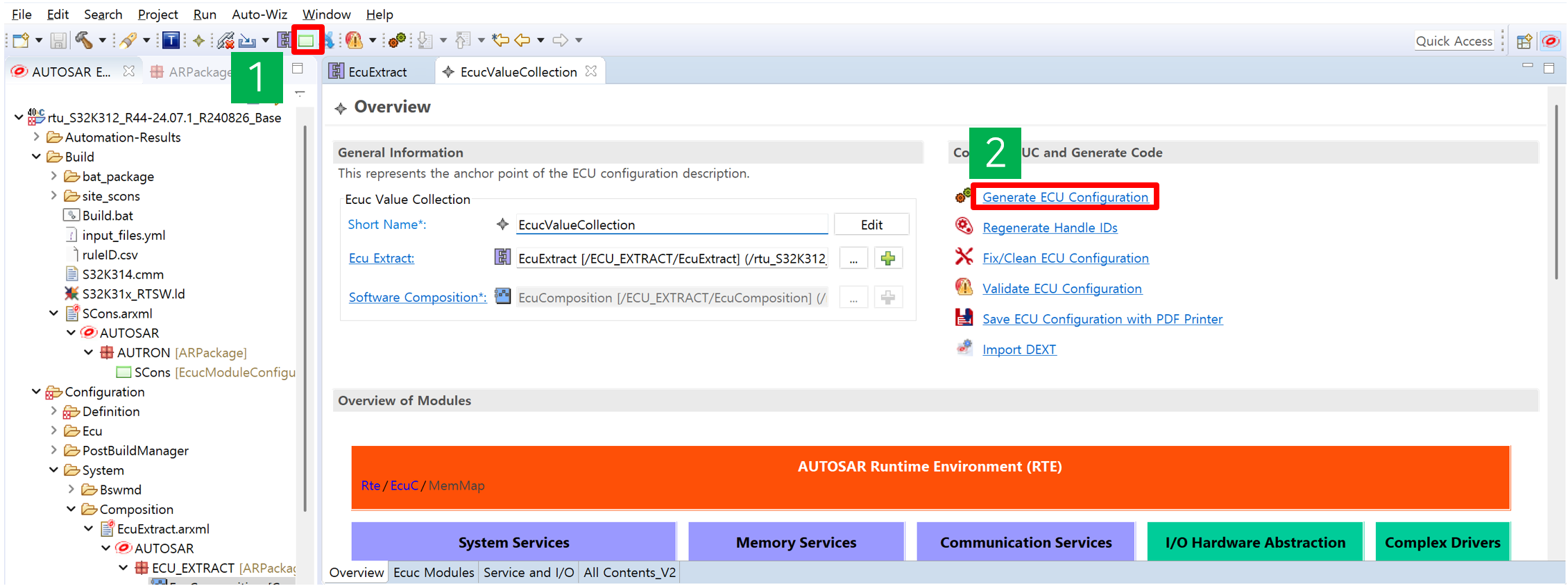Click the Forward arrow toolbar icon

coord(561,40)
